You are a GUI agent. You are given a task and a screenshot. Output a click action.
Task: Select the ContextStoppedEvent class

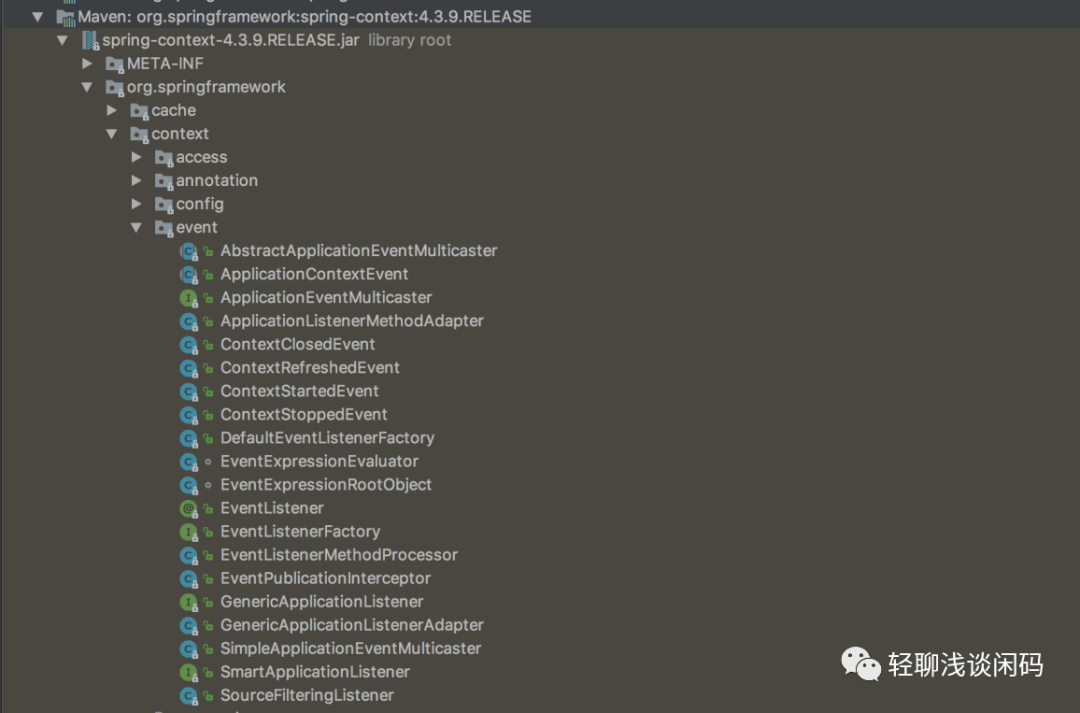pyautogui.click(x=304, y=415)
